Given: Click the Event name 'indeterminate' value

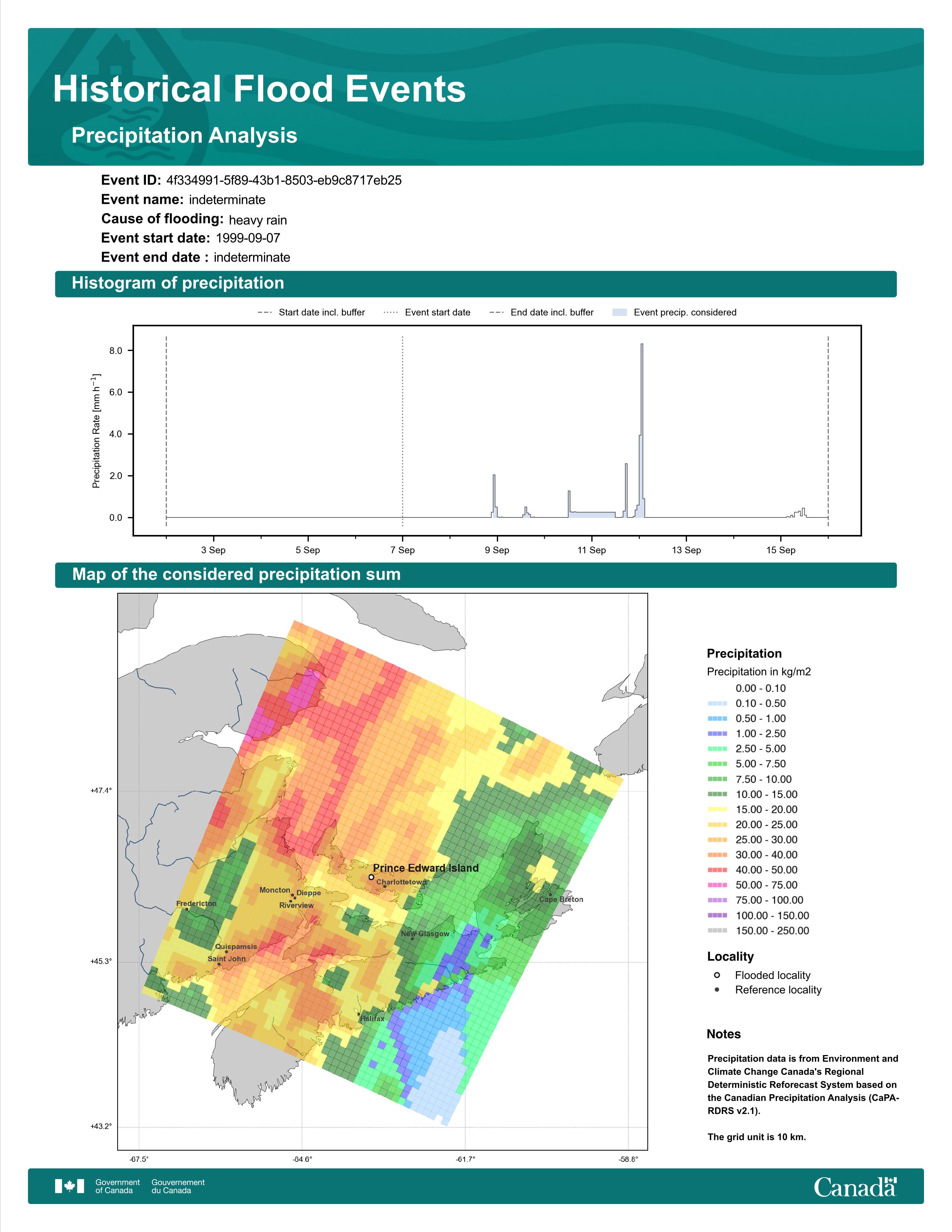Looking at the screenshot, I should [x=227, y=200].
